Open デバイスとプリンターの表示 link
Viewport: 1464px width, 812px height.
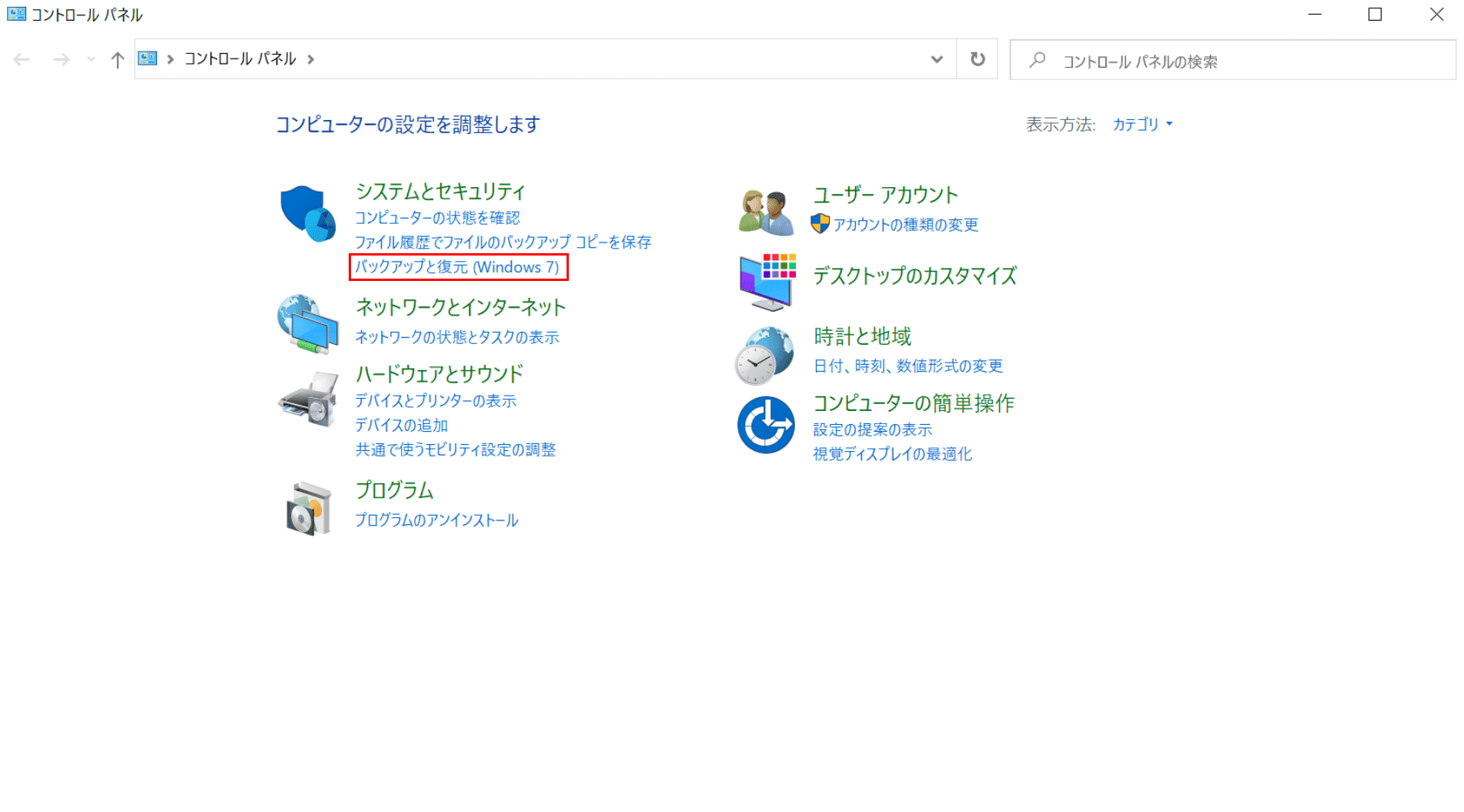(x=436, y=401)
